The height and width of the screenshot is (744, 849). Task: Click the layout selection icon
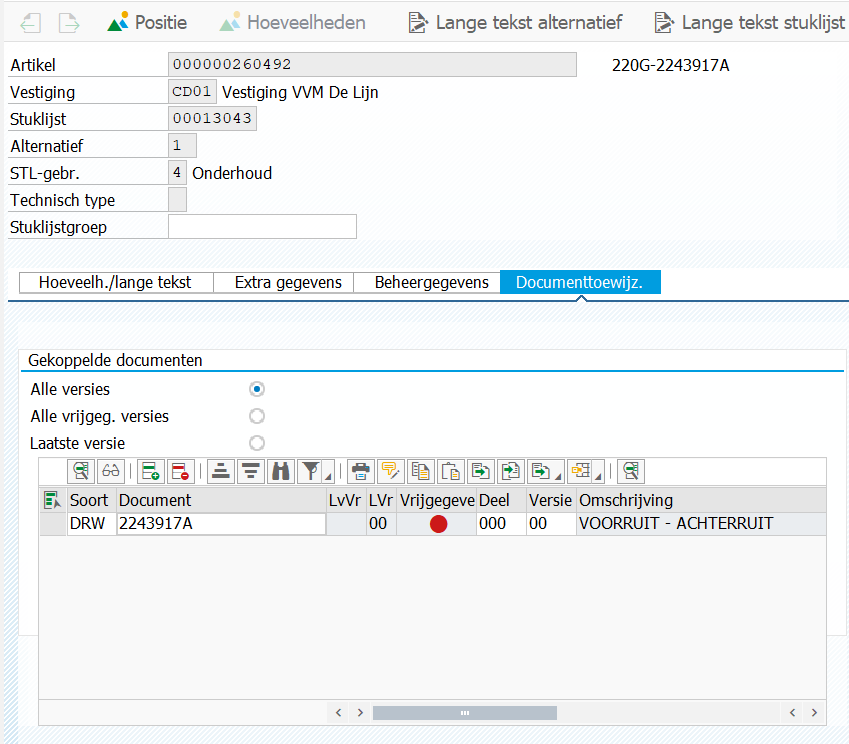[580, 471]
